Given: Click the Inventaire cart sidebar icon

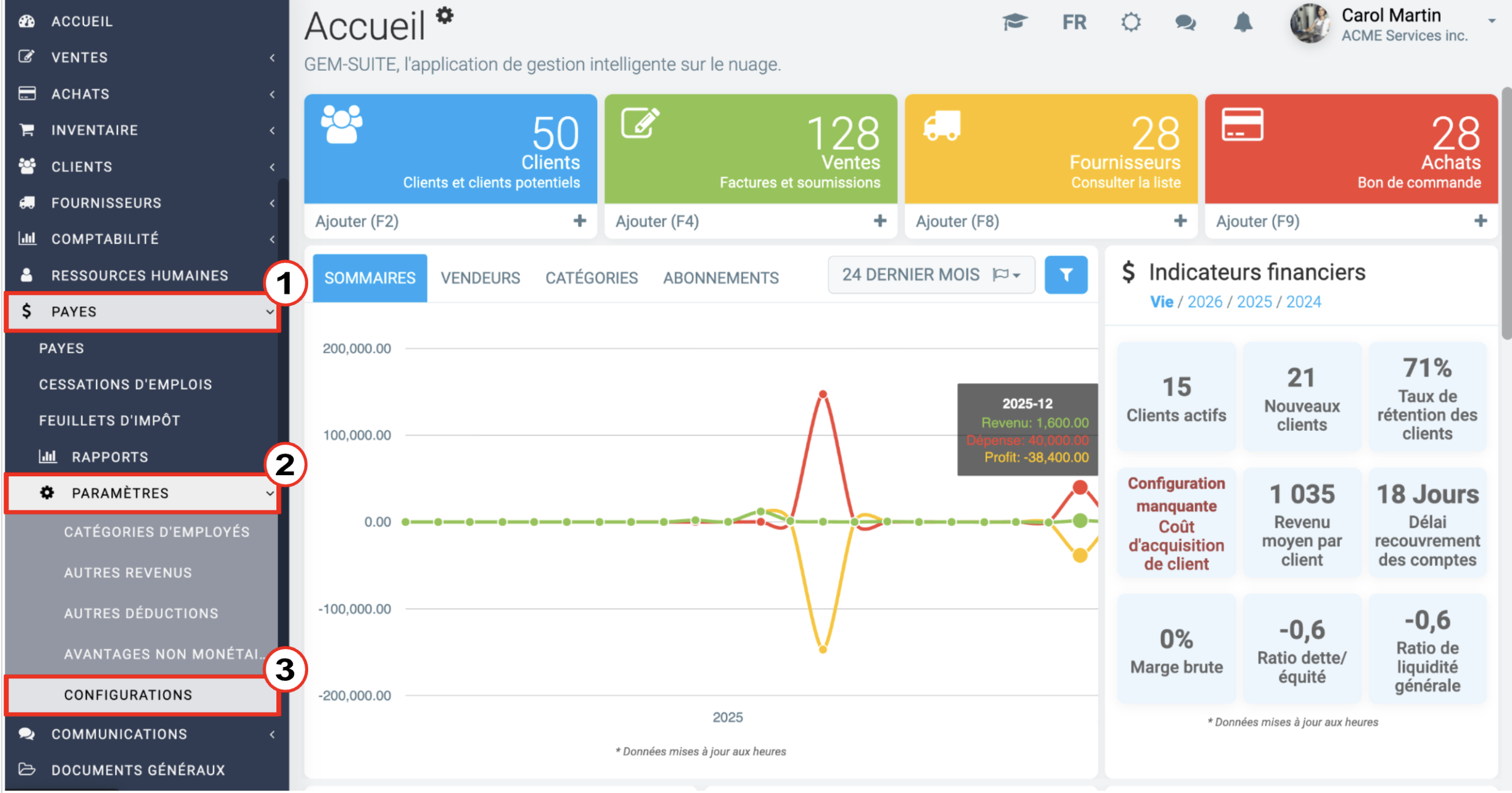Looking at the screenshot, I should (27, 130).
